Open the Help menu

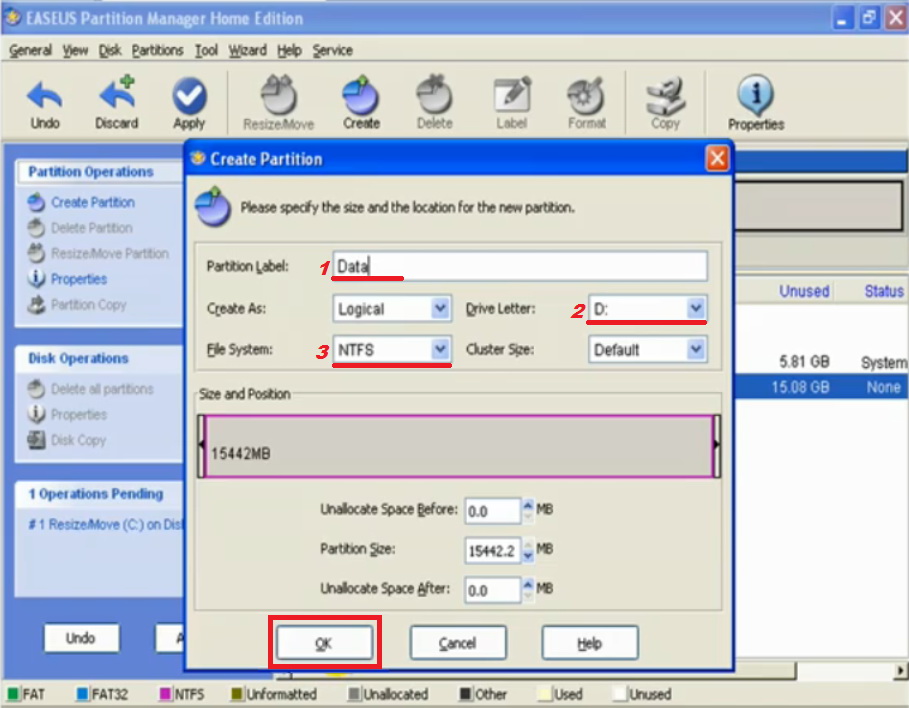[x=289, y=50]
